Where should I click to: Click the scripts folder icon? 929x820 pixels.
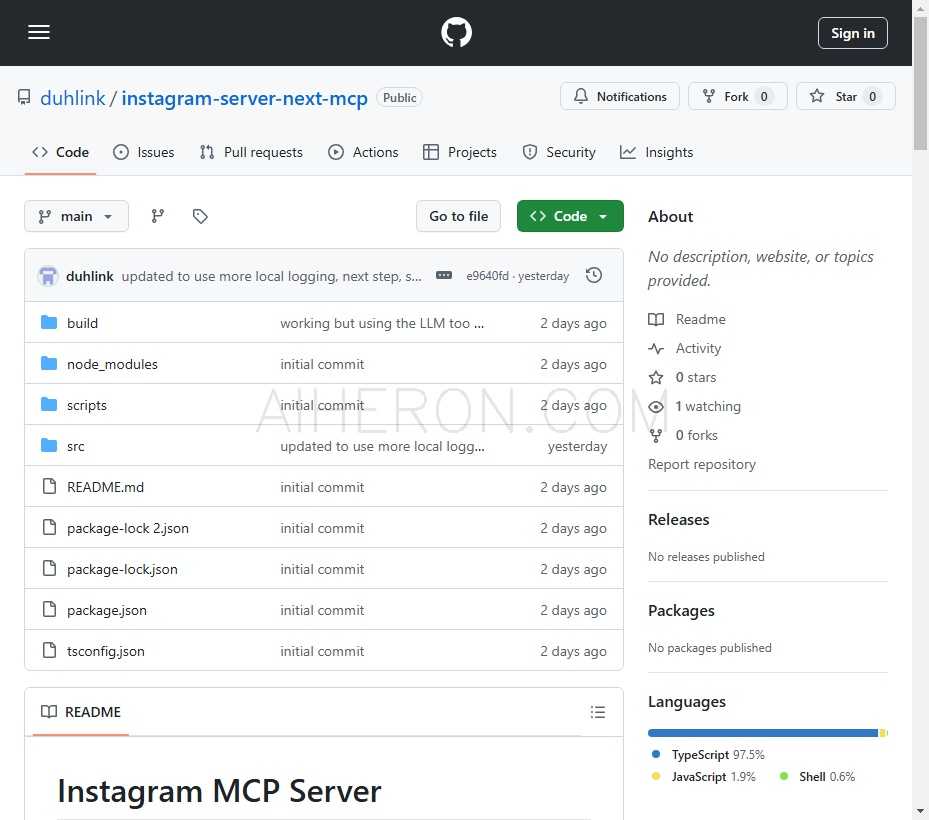pyautogui.click(x=49, y=404)
